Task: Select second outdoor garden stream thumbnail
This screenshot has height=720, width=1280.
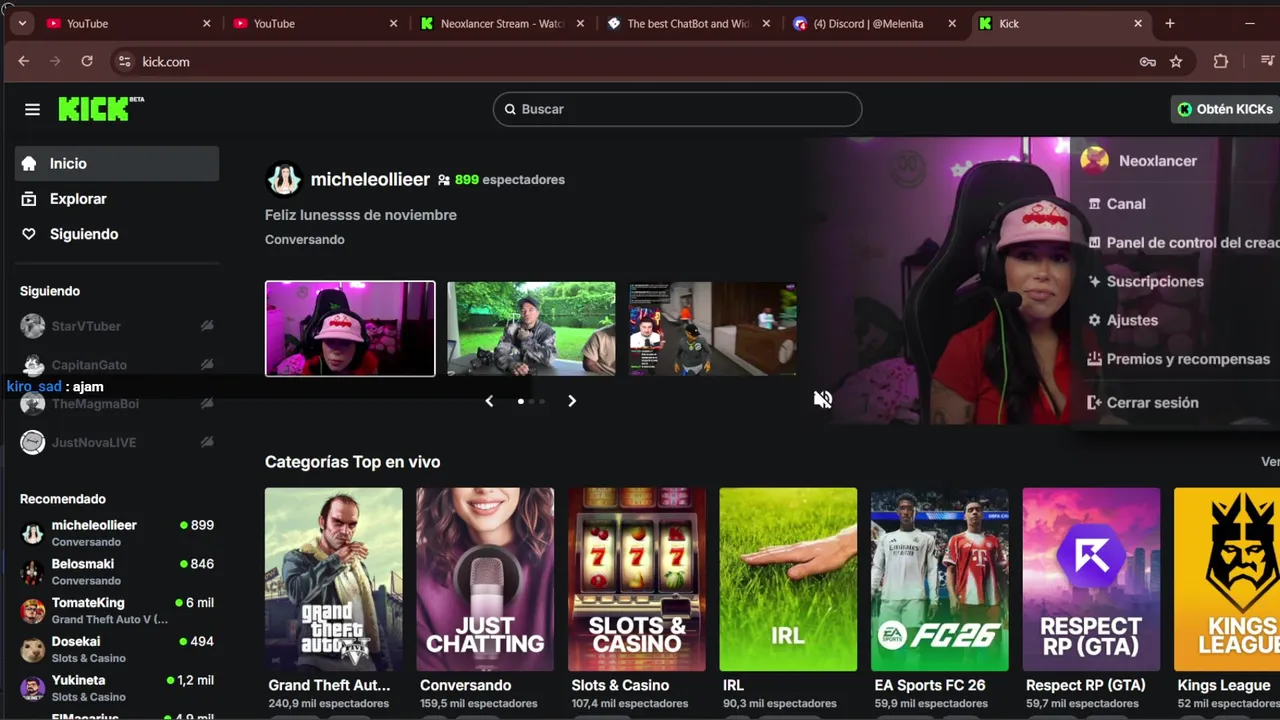Action: (531, 328)
